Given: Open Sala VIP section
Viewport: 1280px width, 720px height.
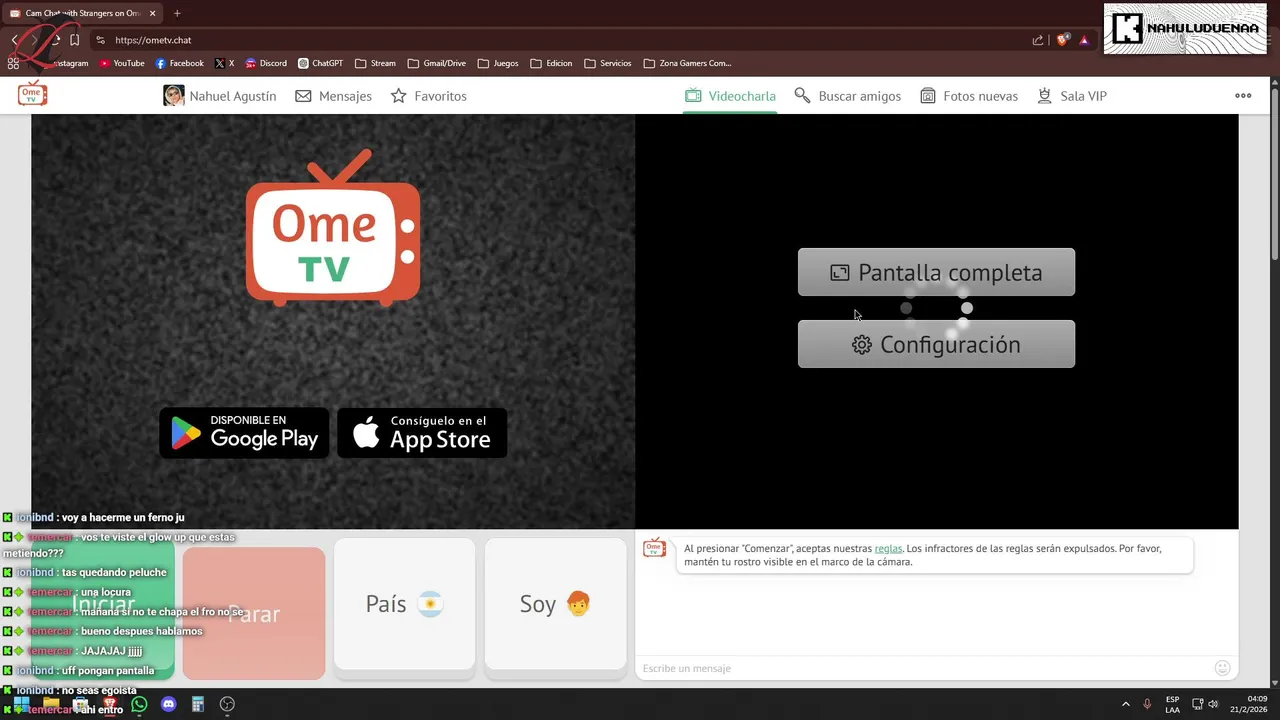Looking at the screenshot, I should [x=1071, y=96].
